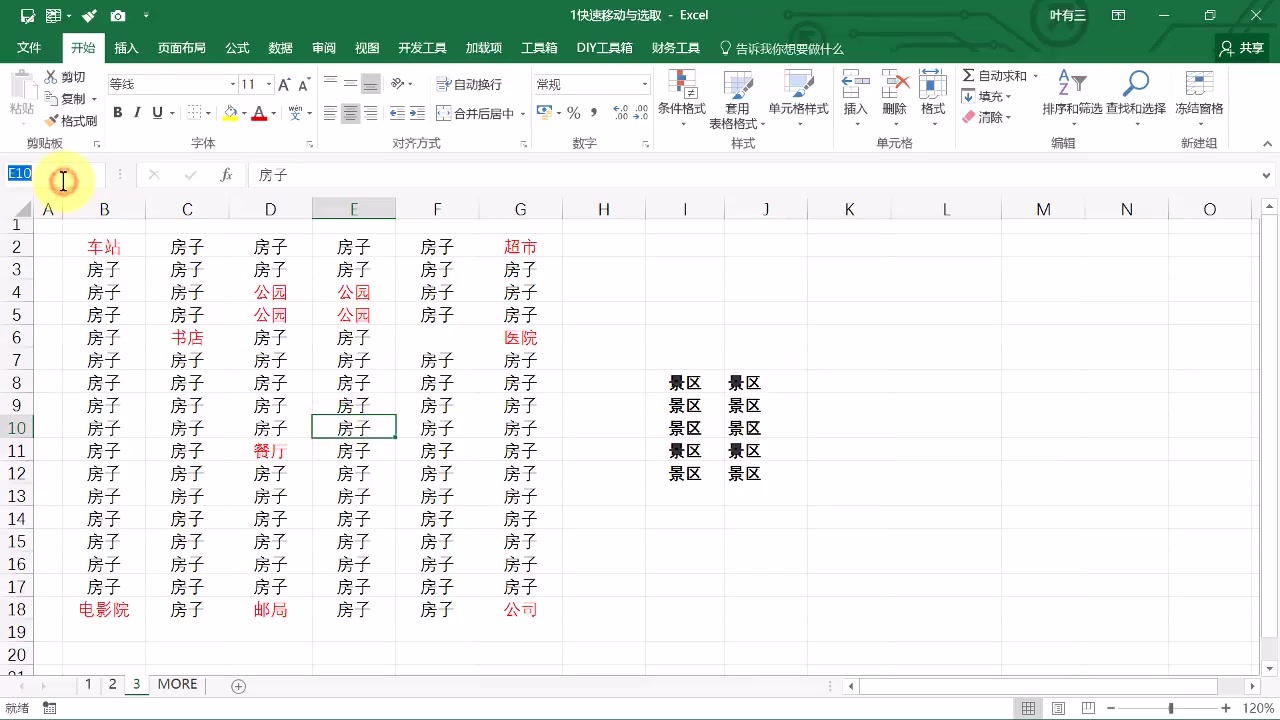
Task: Click Wrap Text (自动换行)
Action: click(x=470, y=84)
